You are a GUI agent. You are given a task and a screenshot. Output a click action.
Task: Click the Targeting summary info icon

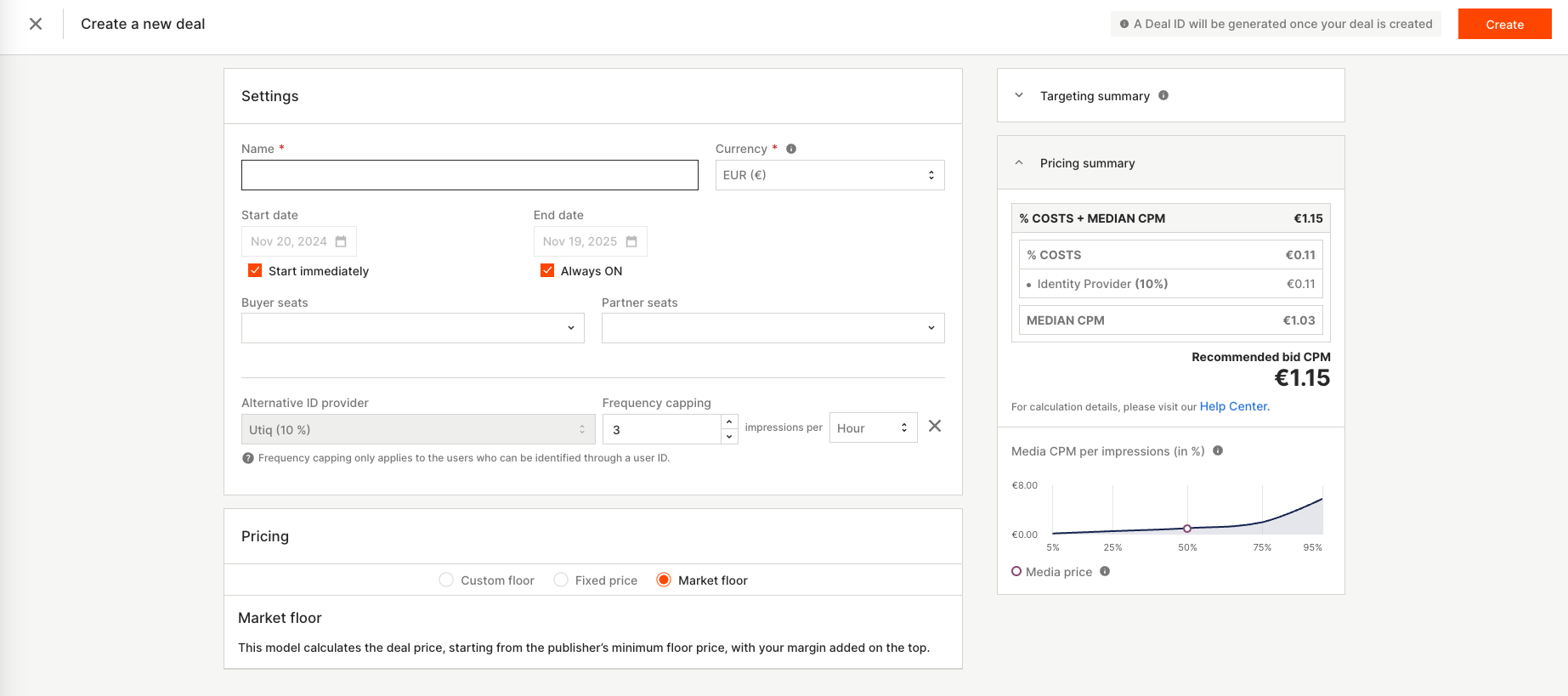(x=1163, y=96)
